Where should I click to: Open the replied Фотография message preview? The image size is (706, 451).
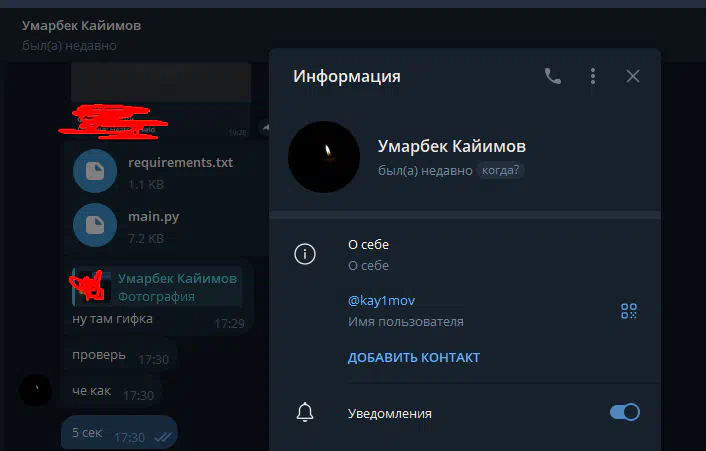tap(157, 287)
